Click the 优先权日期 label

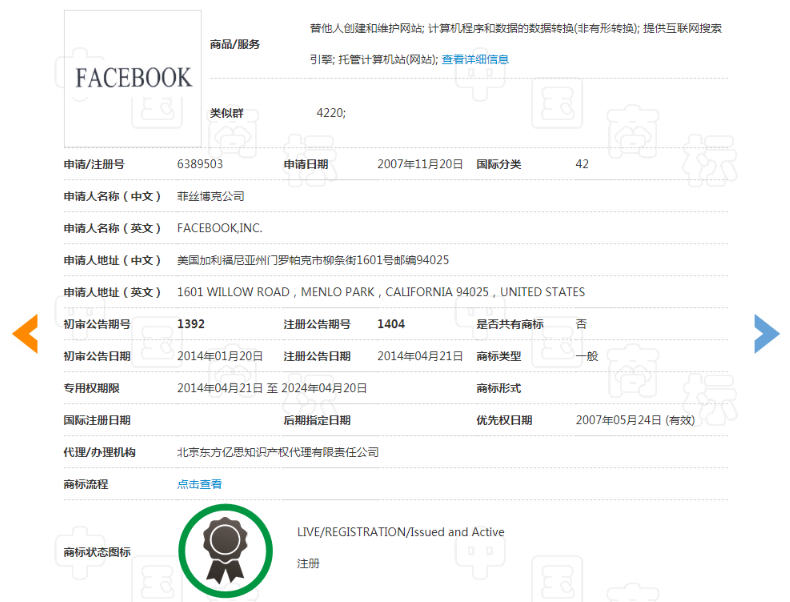504,420
